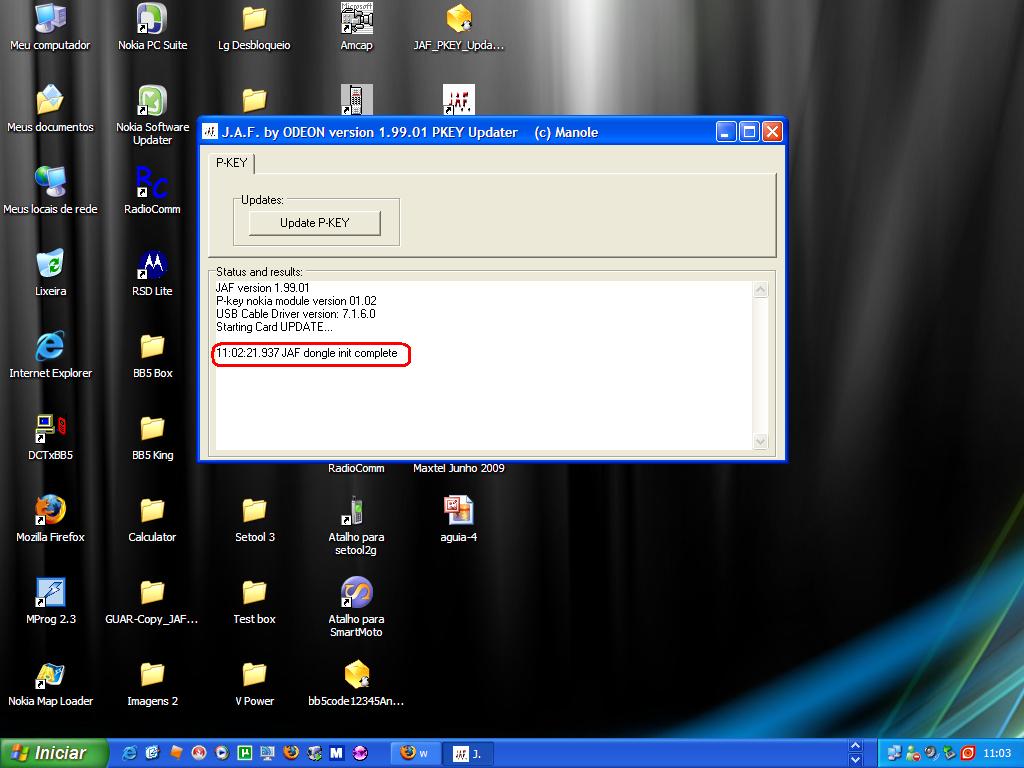Screen dimensions: 1024x768
Task: Click Windows Media Player quick launch icon
Action: [222, 753]
